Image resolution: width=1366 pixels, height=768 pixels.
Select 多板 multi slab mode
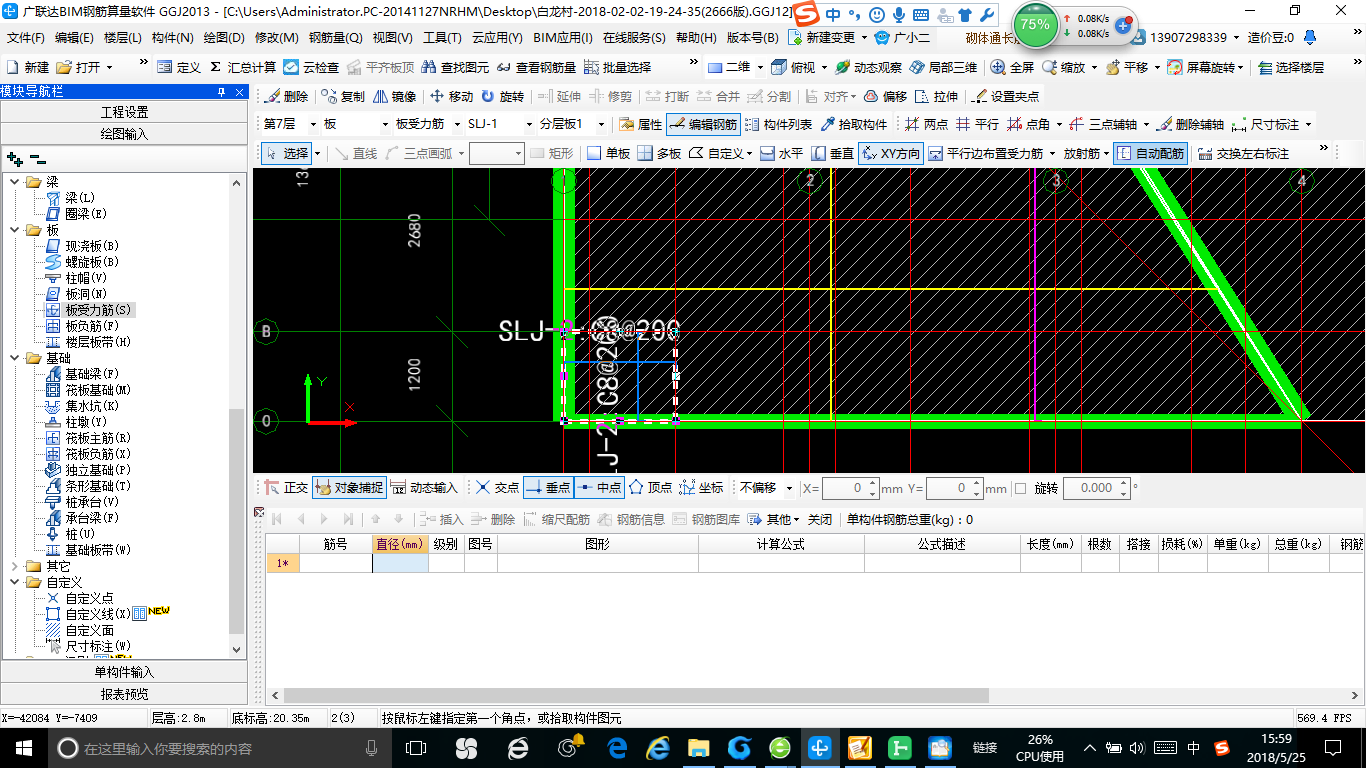(659, 153)
